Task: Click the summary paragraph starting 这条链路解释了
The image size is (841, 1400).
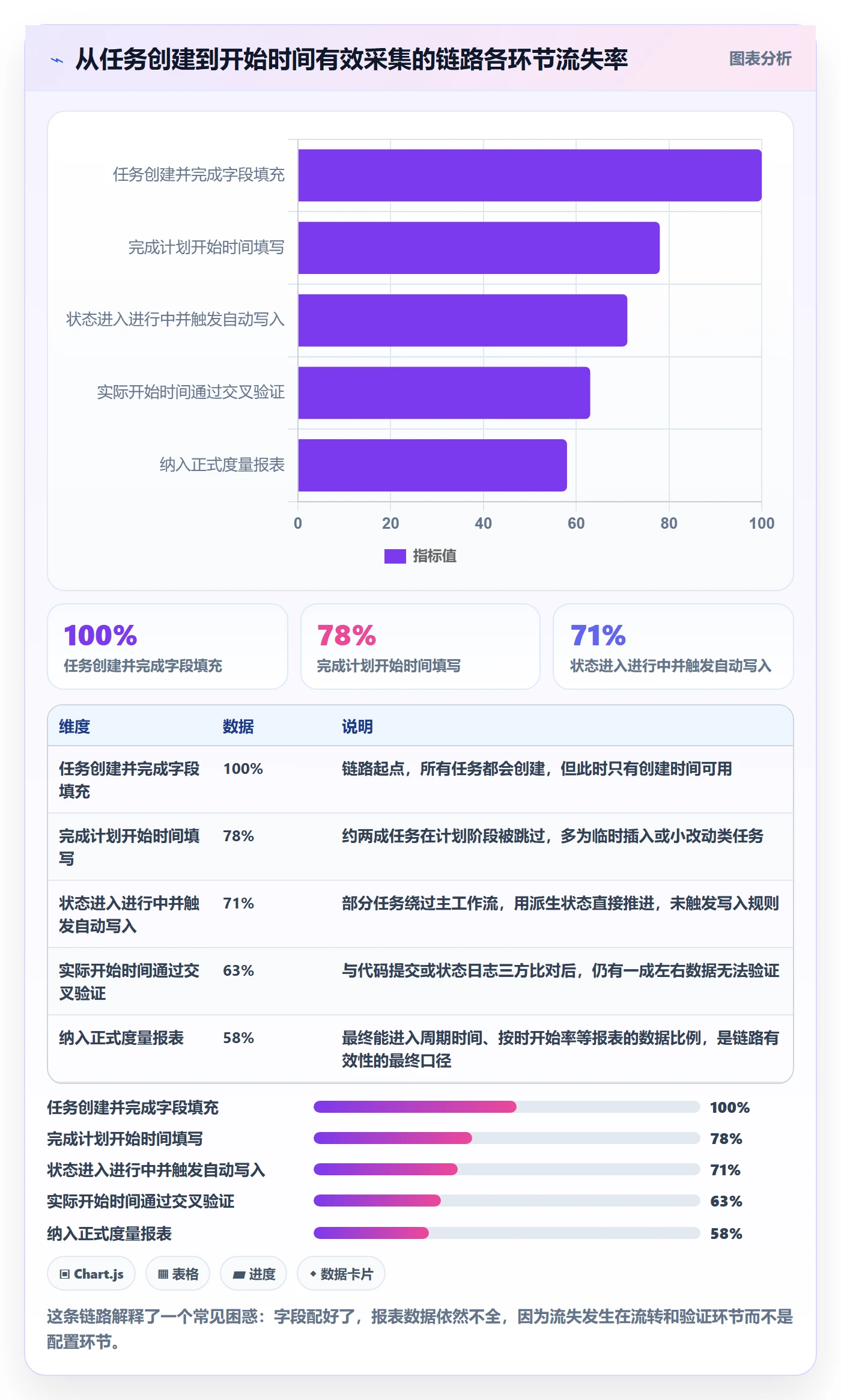Action: click(x=420, y=1329)
